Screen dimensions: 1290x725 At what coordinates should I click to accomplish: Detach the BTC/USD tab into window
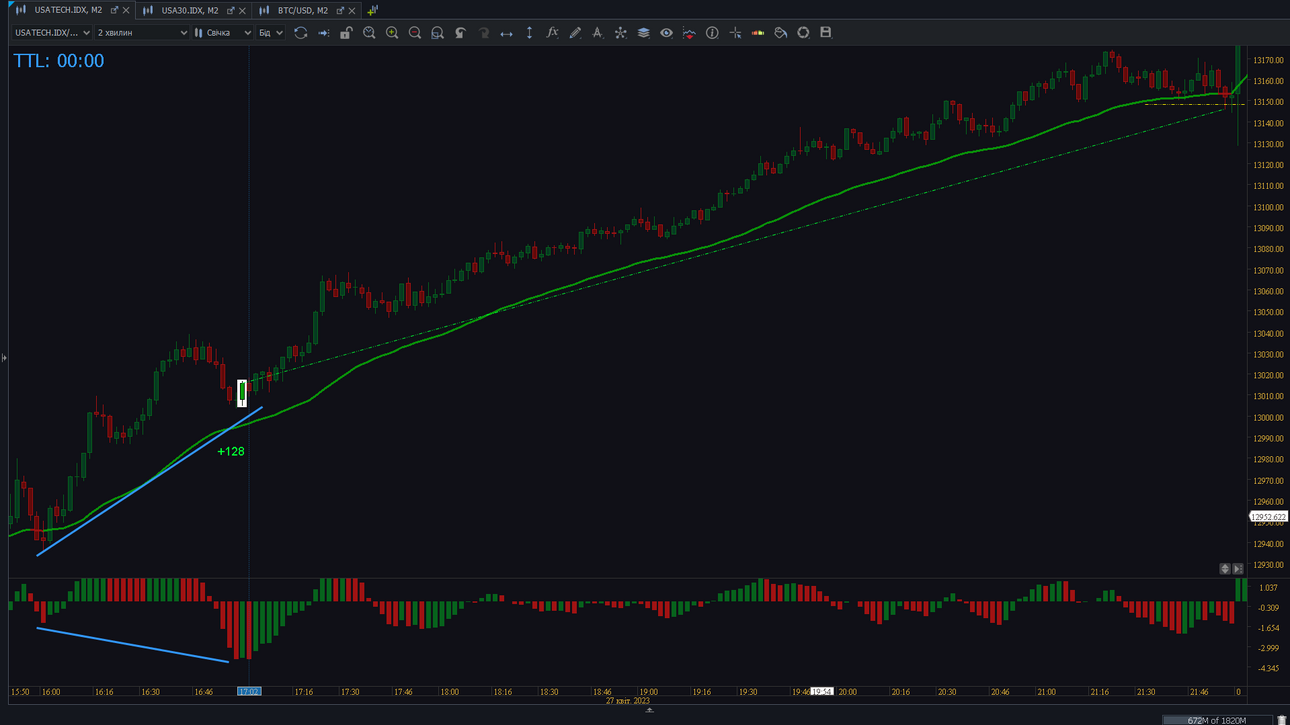(x=340, y=10)
